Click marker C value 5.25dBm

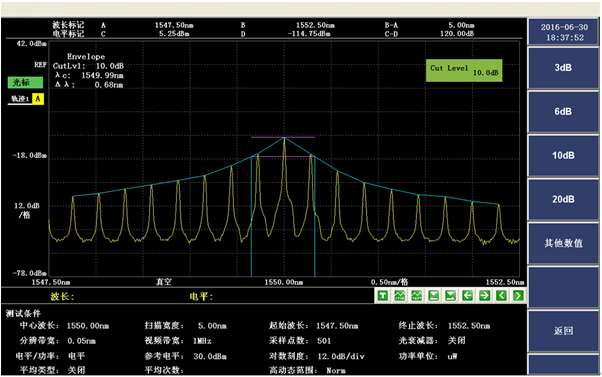coord(174,34)
